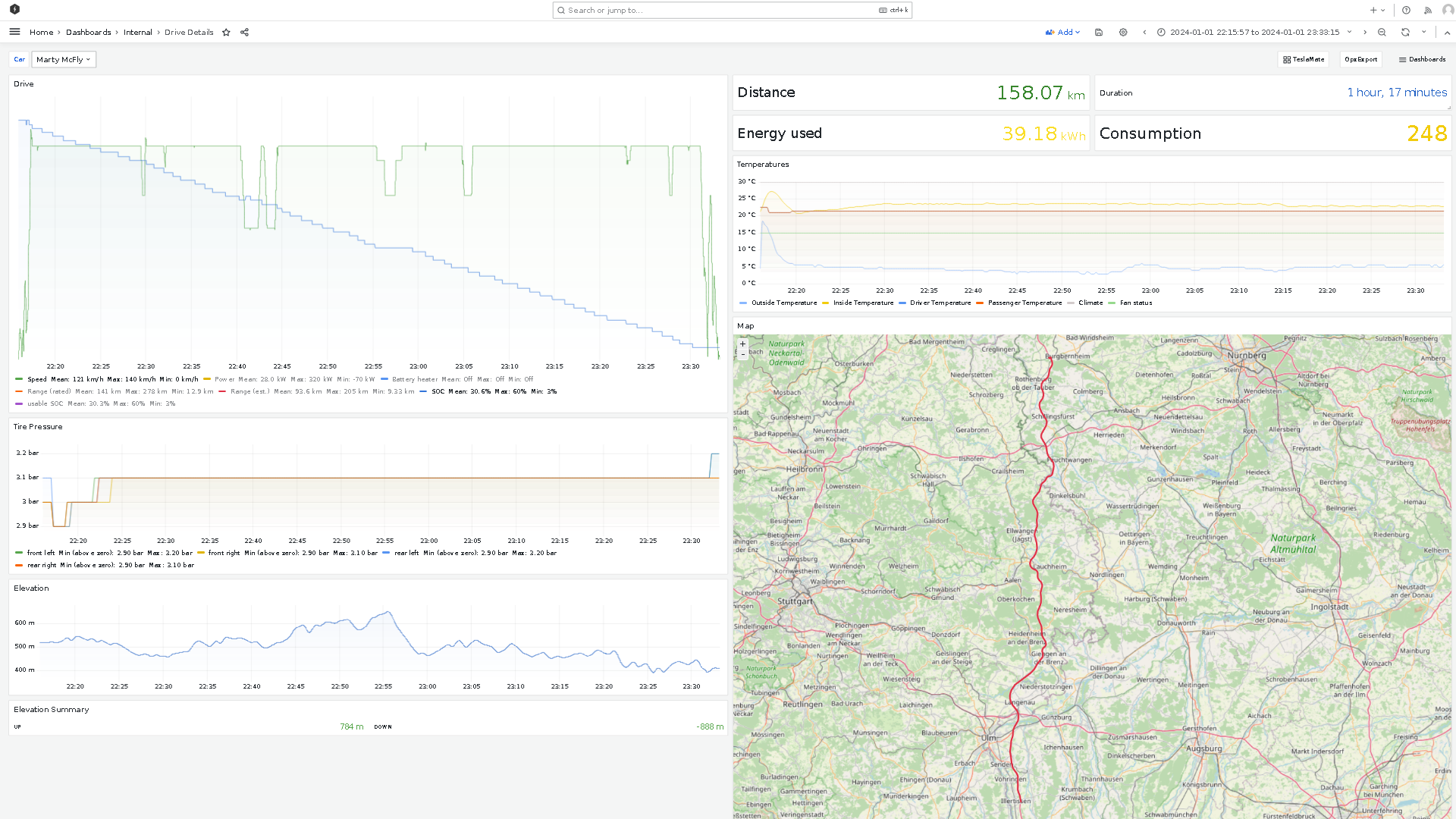Toggle front left tire pressure series

click(41, 553)
